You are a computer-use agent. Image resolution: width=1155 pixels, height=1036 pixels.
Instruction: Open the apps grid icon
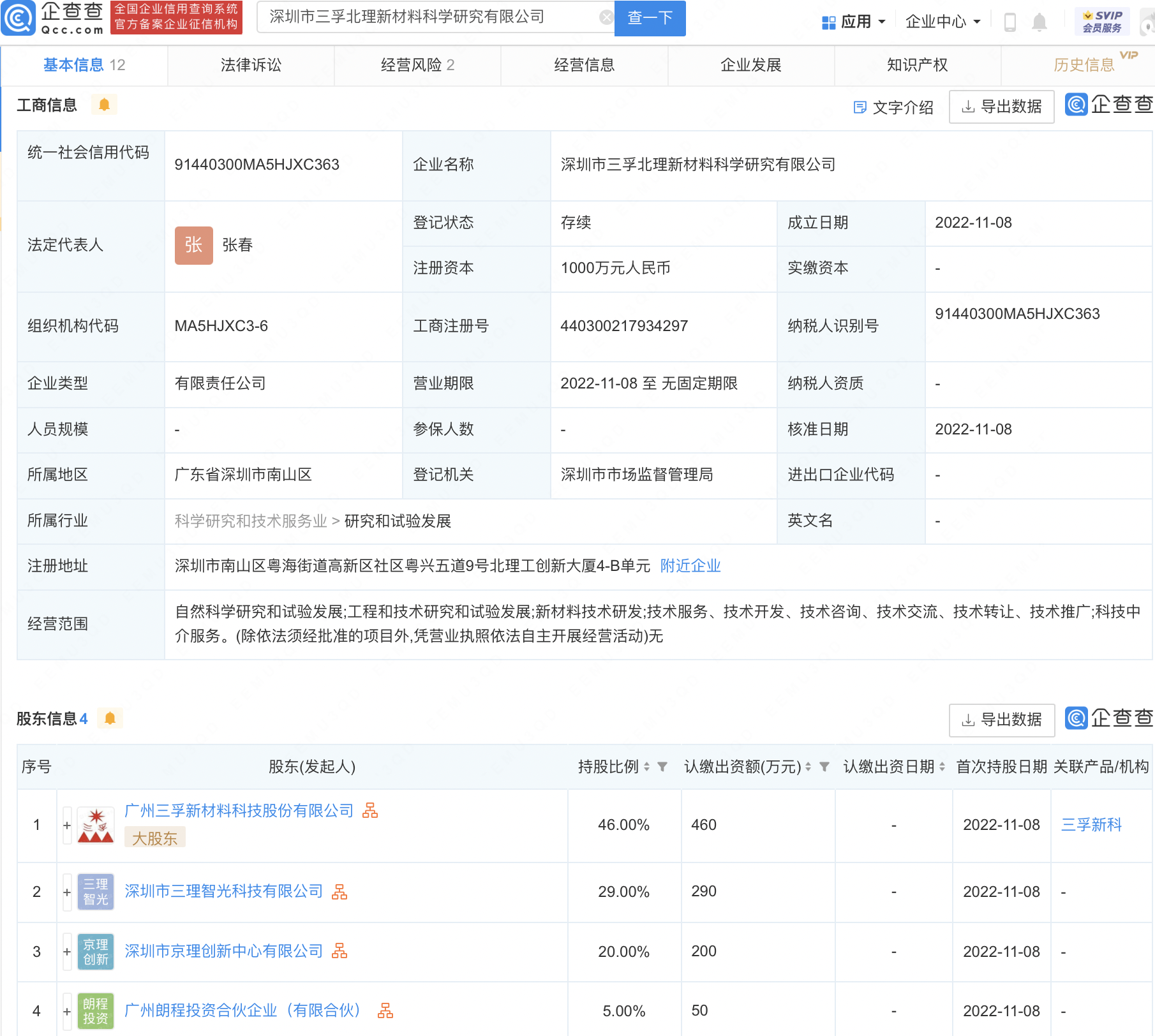828,22
